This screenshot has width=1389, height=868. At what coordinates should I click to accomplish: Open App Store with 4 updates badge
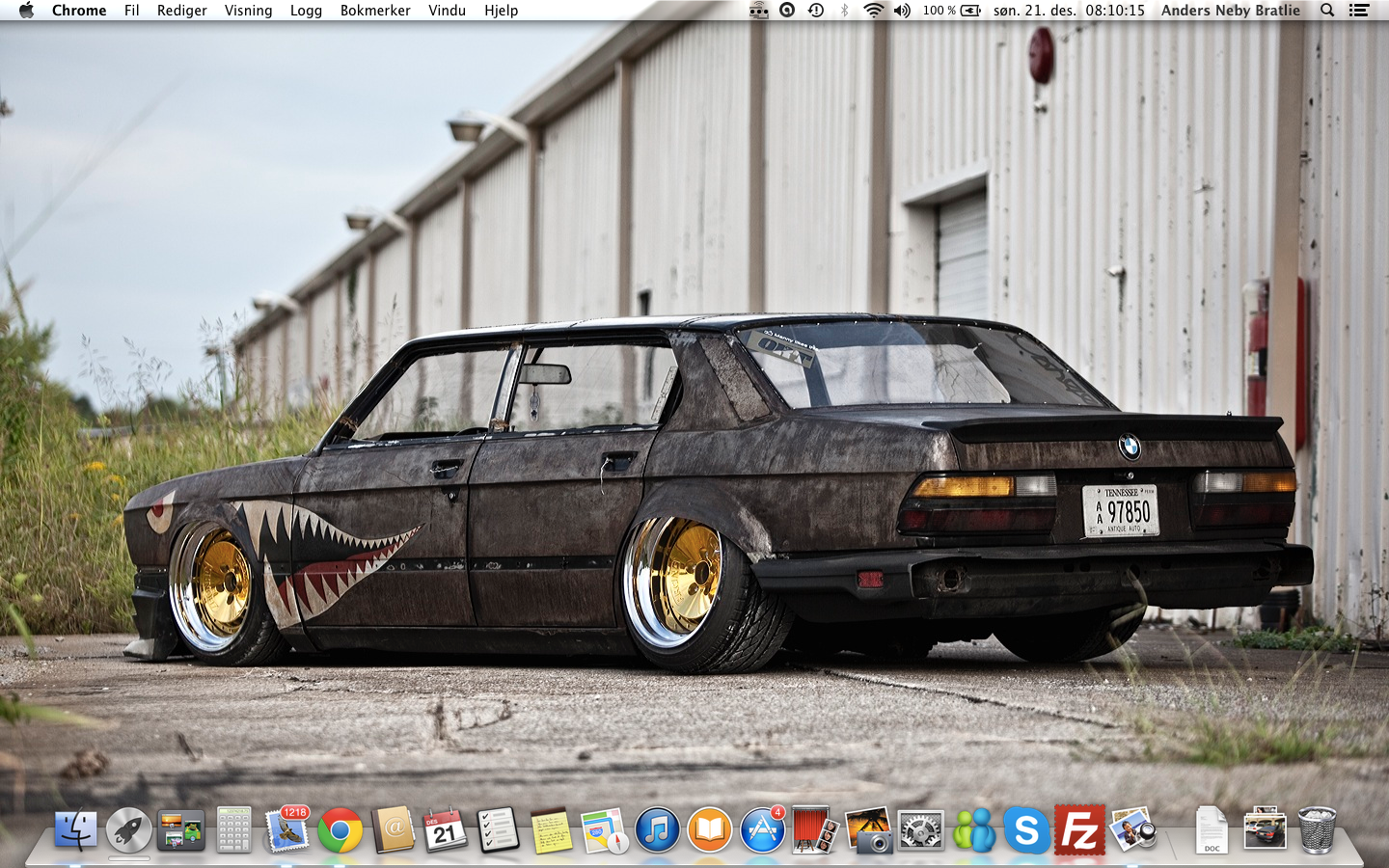coord(762,829)
